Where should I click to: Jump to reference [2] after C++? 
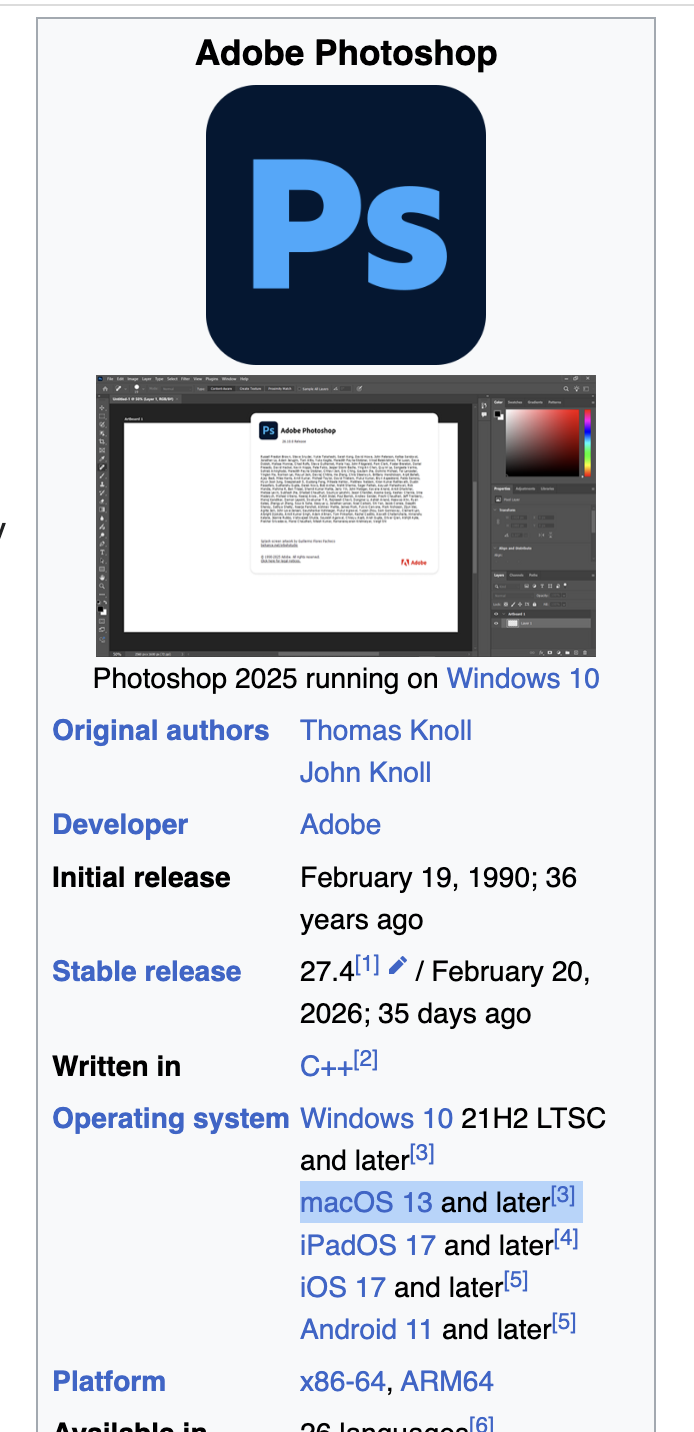tap(365, 1059)
